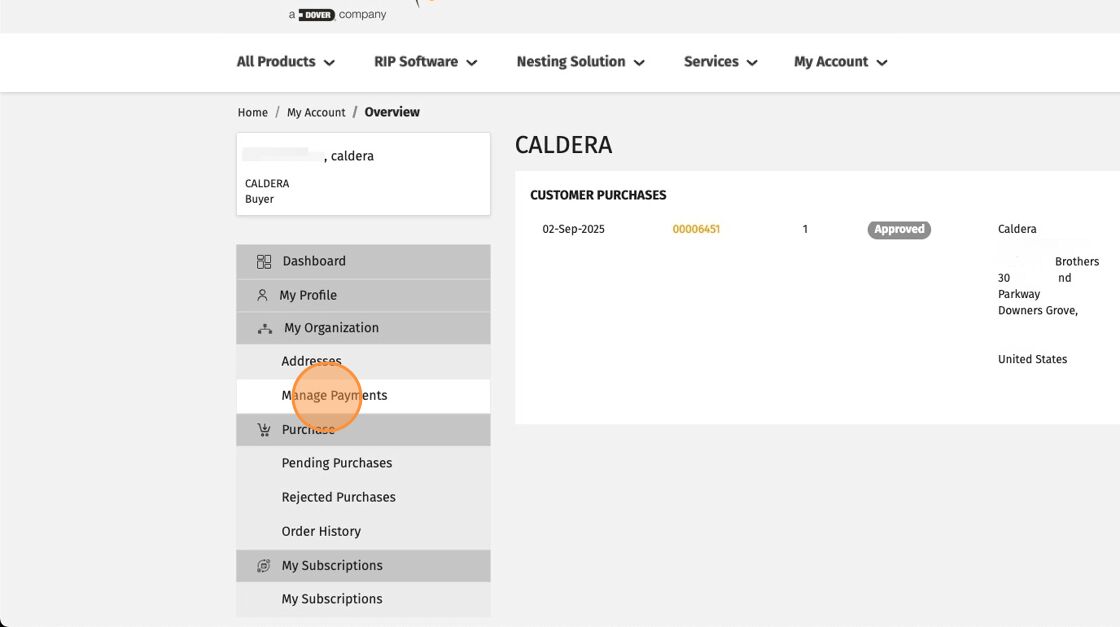Select My Profile in the sidebar

tap(363, 295)
